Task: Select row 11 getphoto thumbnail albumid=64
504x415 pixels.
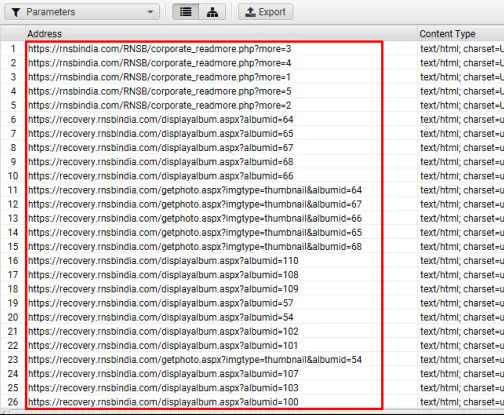Action: [x=195, y=190]
